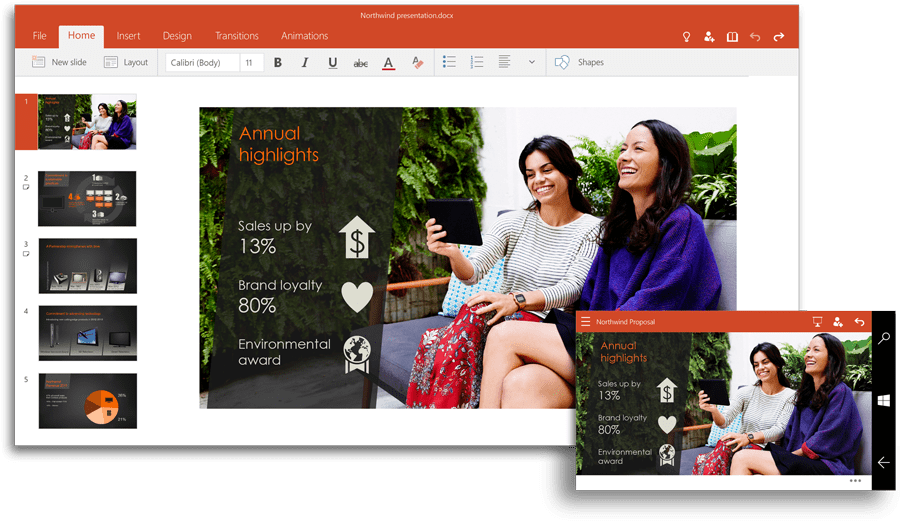Apply strikethrough to text
Image resolution: width=900 pixels, height=525 pixels.
(x=360, y=63)
